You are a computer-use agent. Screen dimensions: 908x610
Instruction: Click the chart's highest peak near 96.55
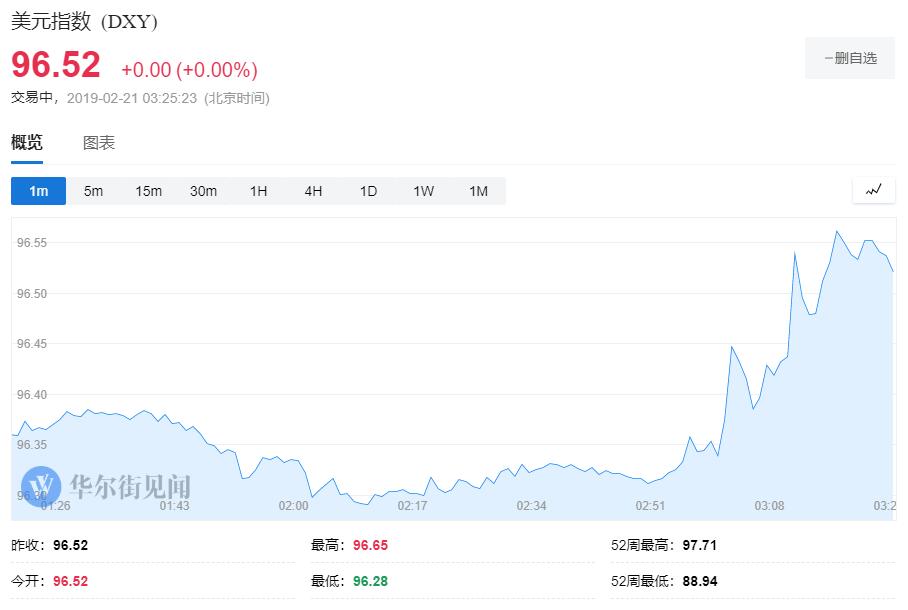point(836,232)
